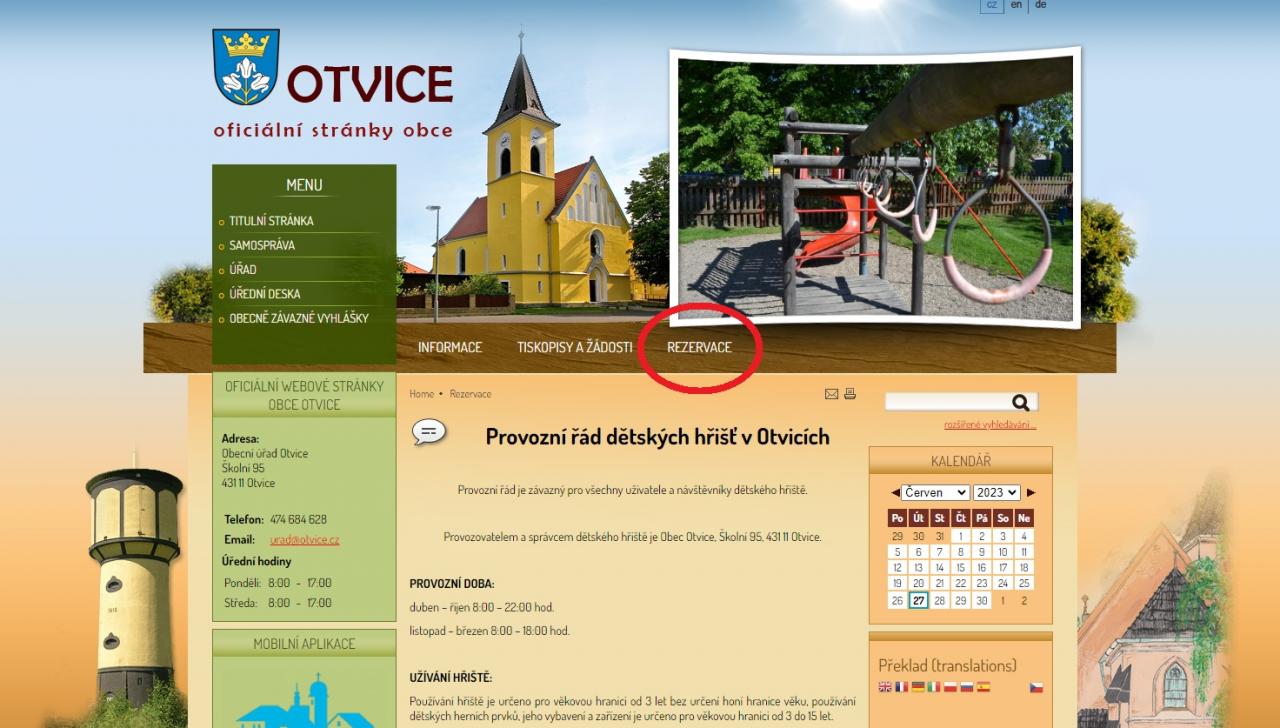Open the Červen month dropdown
Viewport: 1280px width, 728px height.
coord(935,493)
